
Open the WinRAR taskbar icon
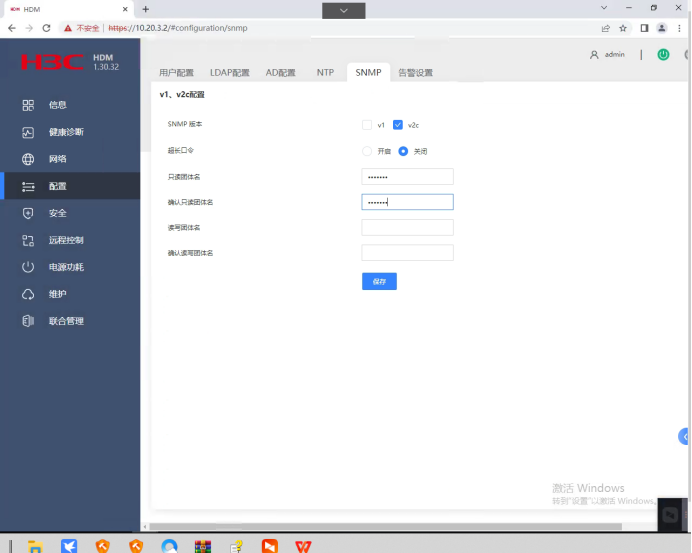pyautogui.click(x=203, y=546)
